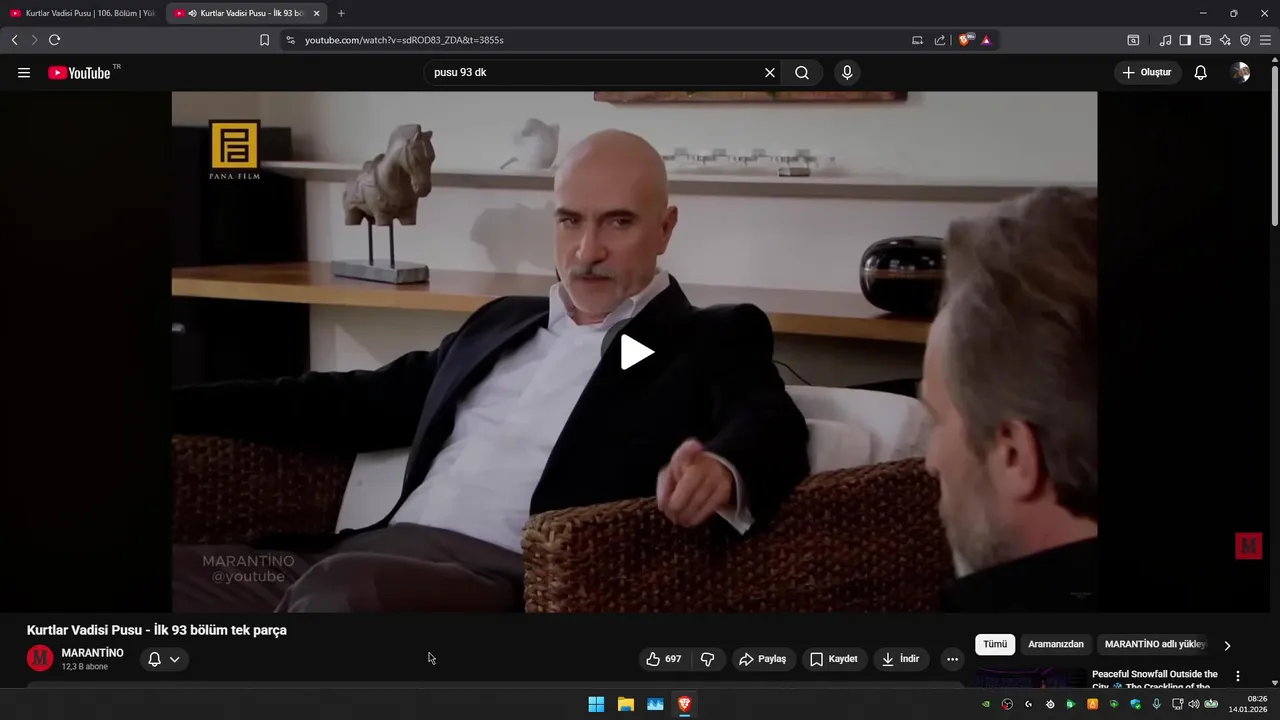Open network tray icon
The image size is (1280, 720).
1178,704
